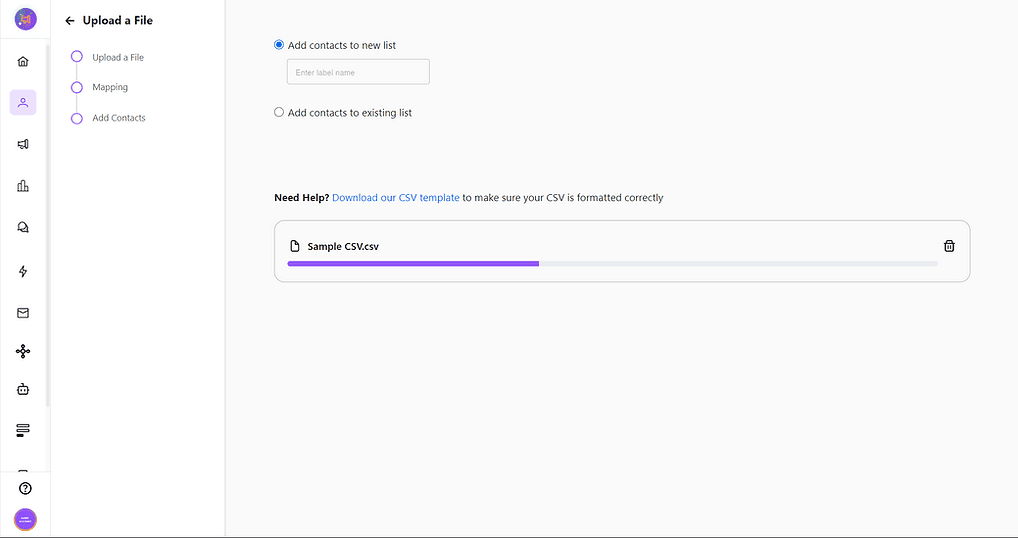Open the integrations network nodes icon
This screenshot has height=538, width=1018.
(23, 351)
